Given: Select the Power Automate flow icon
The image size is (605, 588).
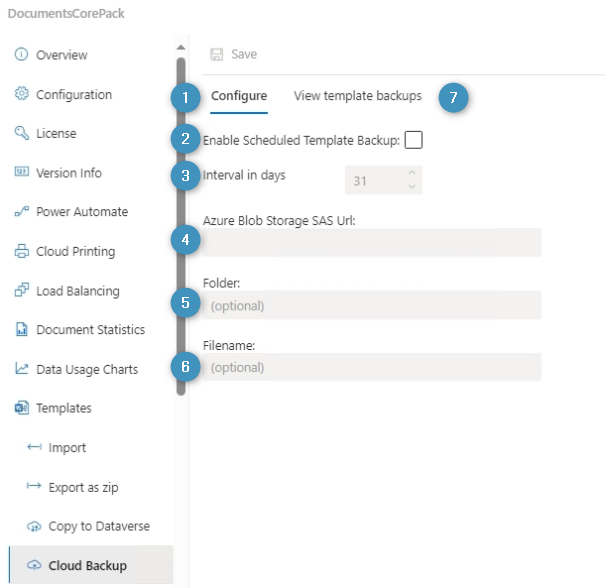Looking at the screenshot, I should tap(21, 212).
